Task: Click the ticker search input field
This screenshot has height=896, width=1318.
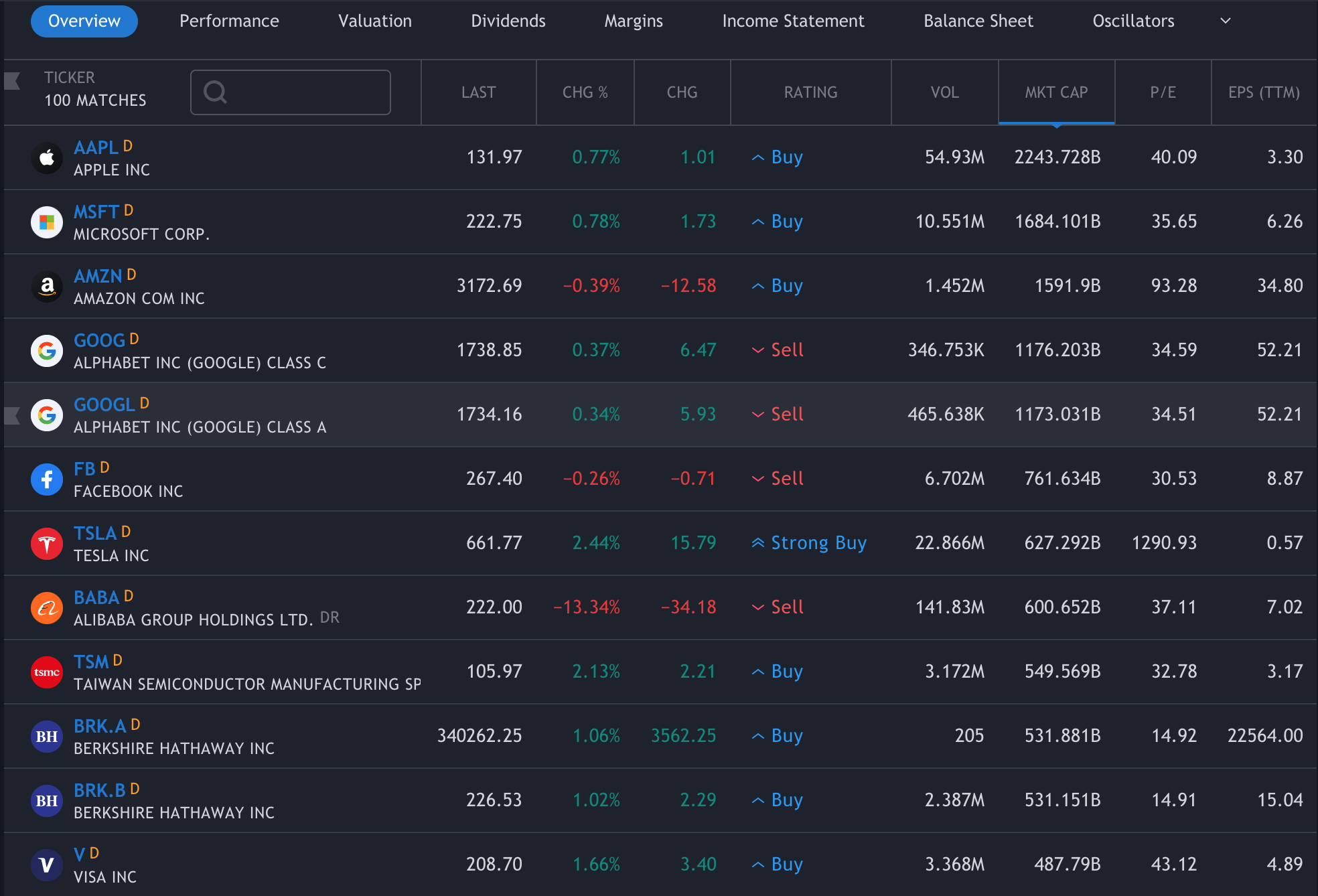Action: (x=291, y=92)
